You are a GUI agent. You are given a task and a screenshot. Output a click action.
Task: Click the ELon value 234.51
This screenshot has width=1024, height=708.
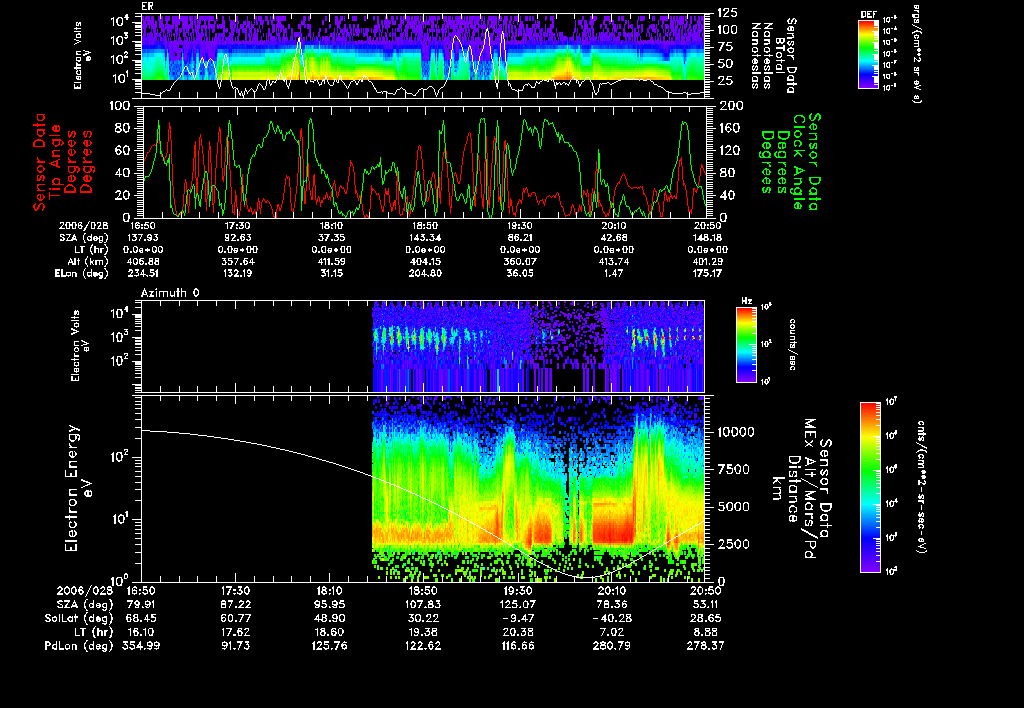click(x=144, y=273)
